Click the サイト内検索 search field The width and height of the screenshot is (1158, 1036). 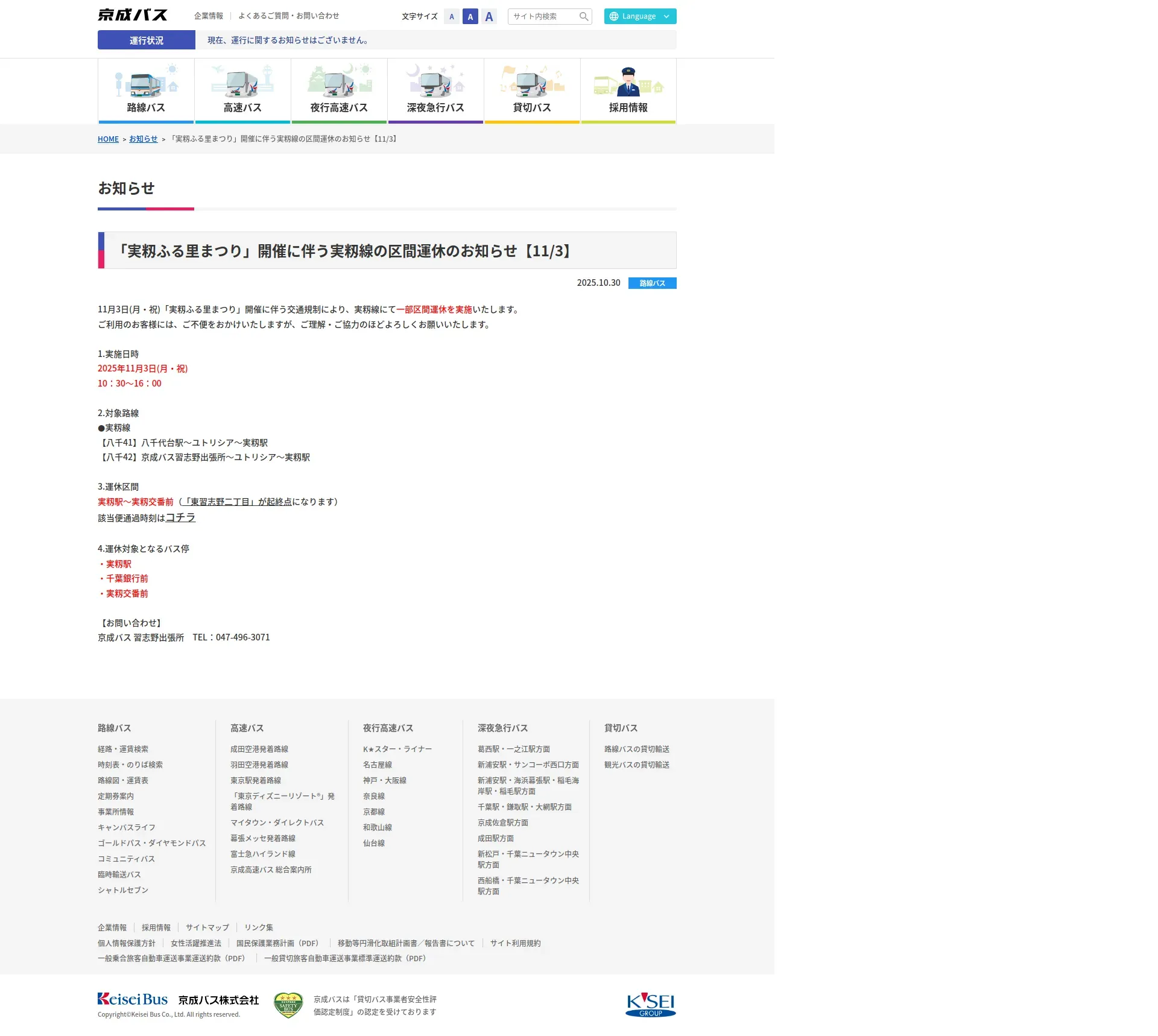543,16
